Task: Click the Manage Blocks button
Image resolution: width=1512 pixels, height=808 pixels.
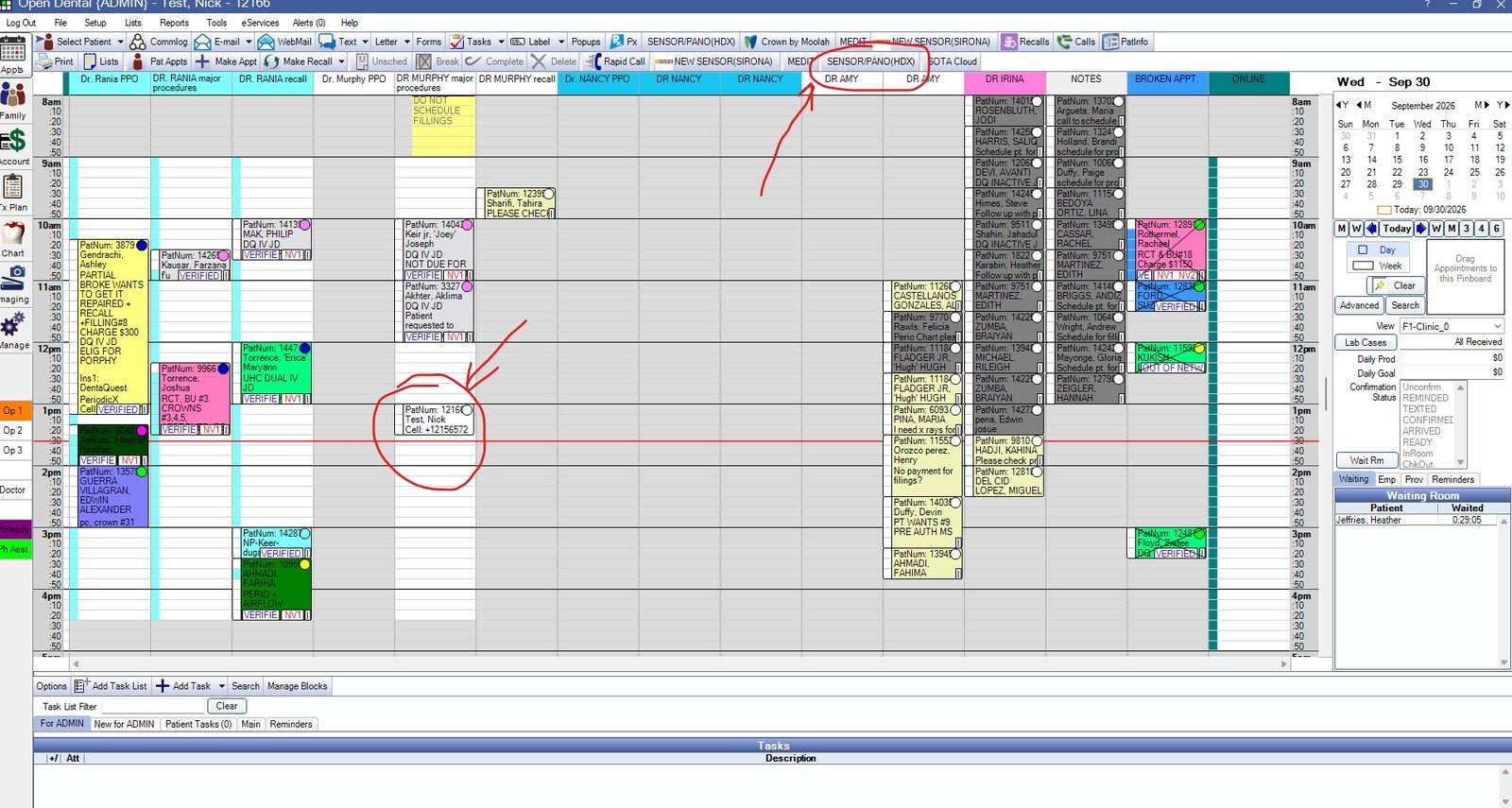Action: tap(297, 686)
